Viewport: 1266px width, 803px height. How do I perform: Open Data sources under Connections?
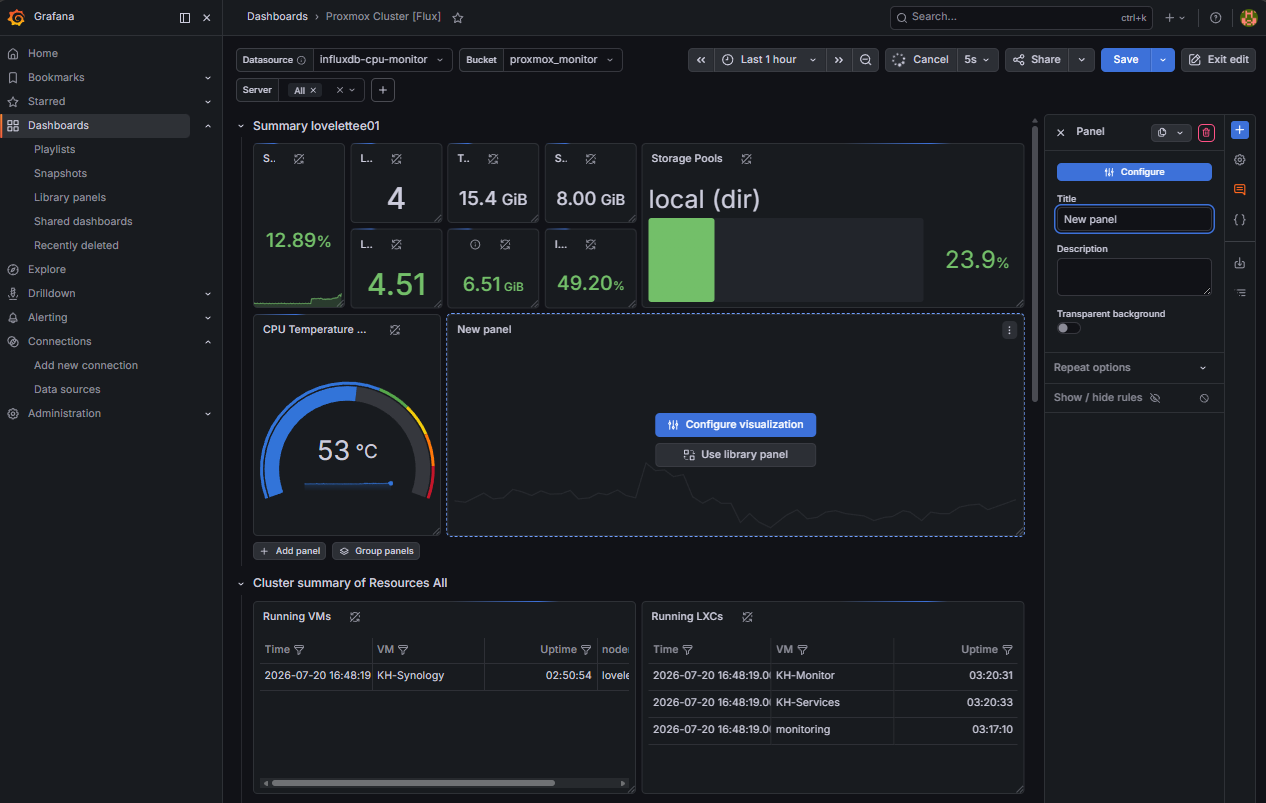pos(67,390)
